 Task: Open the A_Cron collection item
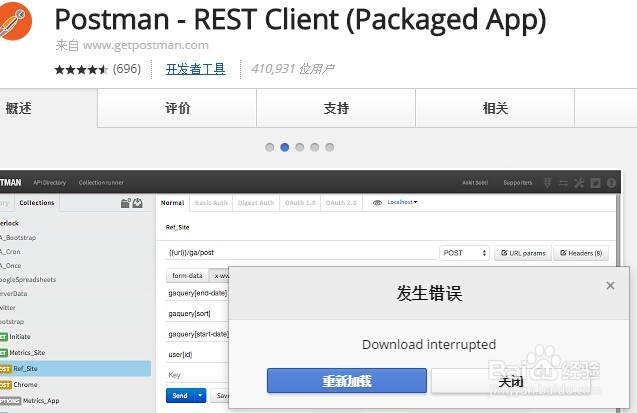[x=11, y=252]
